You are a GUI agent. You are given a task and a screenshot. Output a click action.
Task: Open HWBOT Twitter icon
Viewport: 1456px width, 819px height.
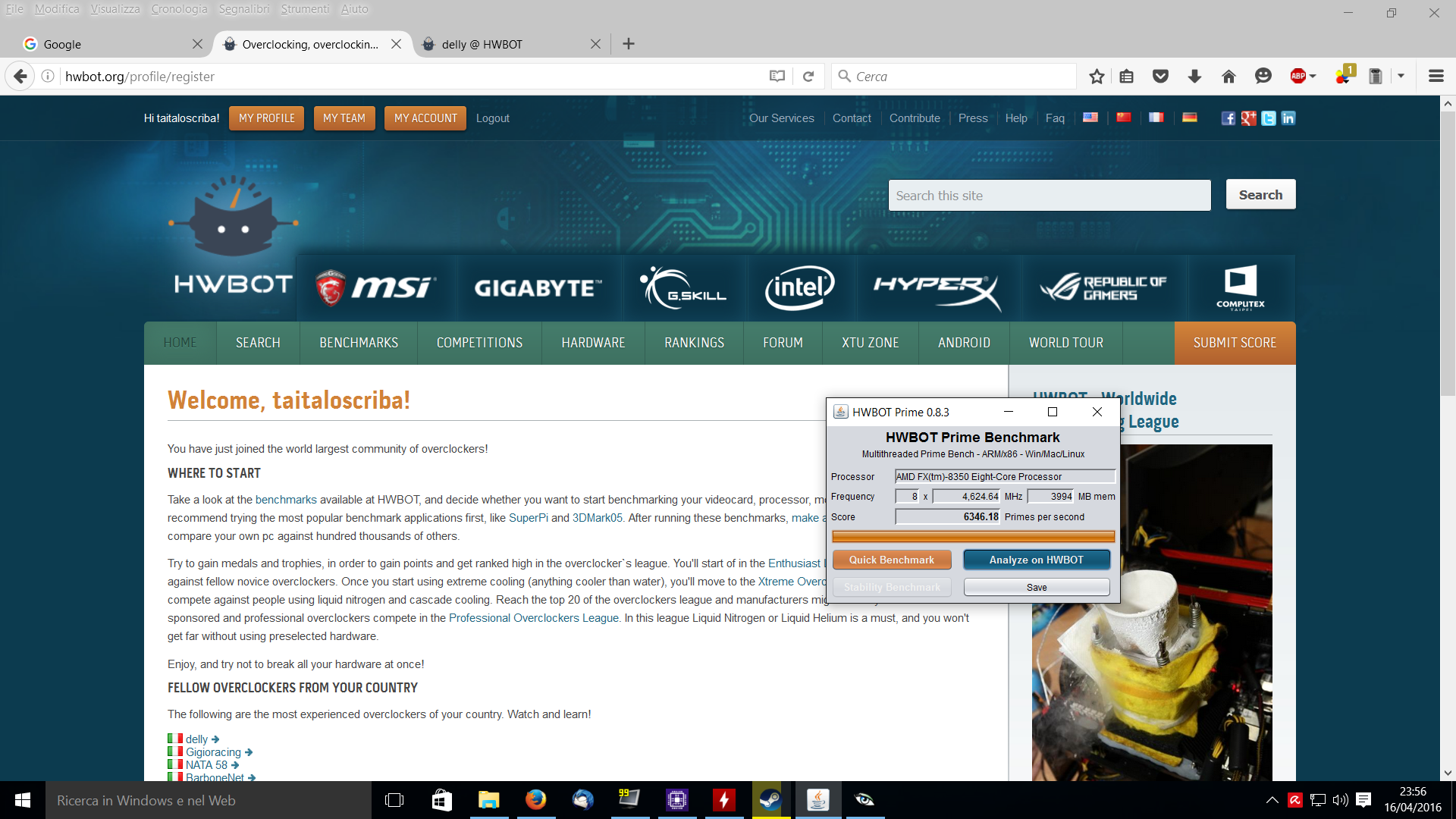pos(1268,118)
